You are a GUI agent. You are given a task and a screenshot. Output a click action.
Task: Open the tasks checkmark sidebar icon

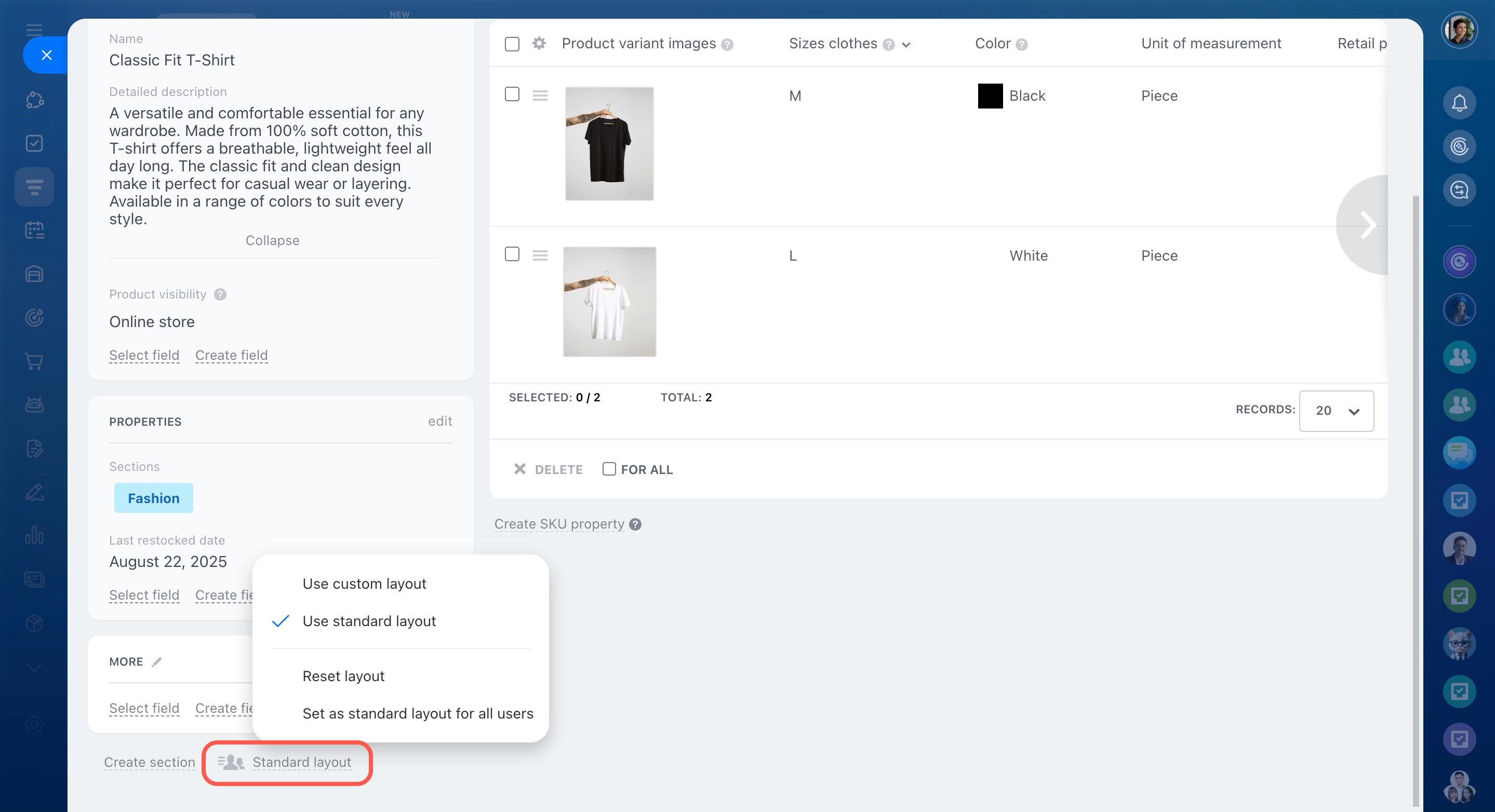pos(34,143)
